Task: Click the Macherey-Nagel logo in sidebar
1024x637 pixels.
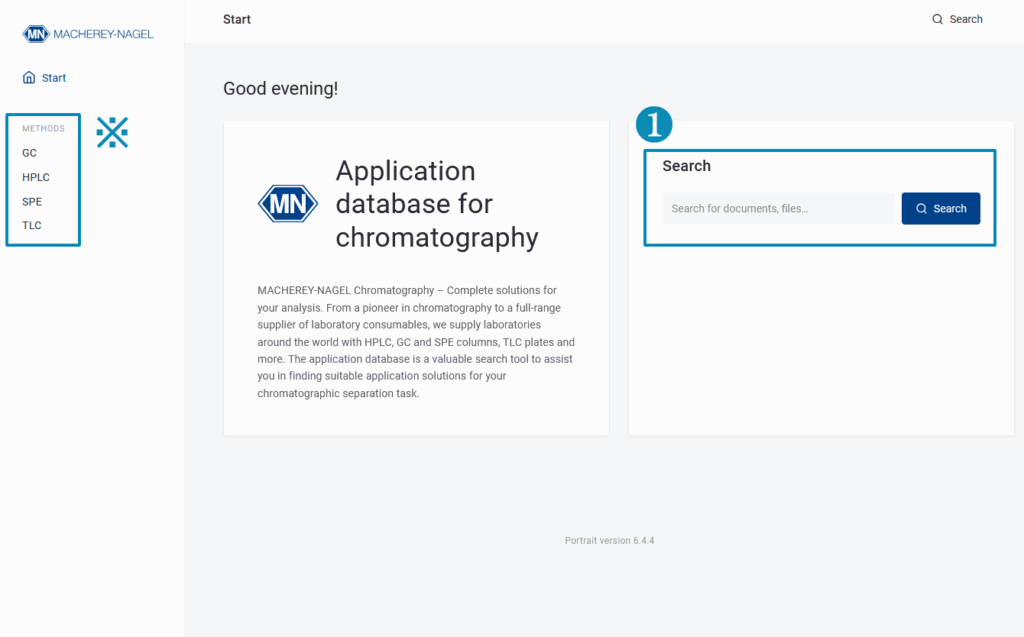Action: coord(88,34)
